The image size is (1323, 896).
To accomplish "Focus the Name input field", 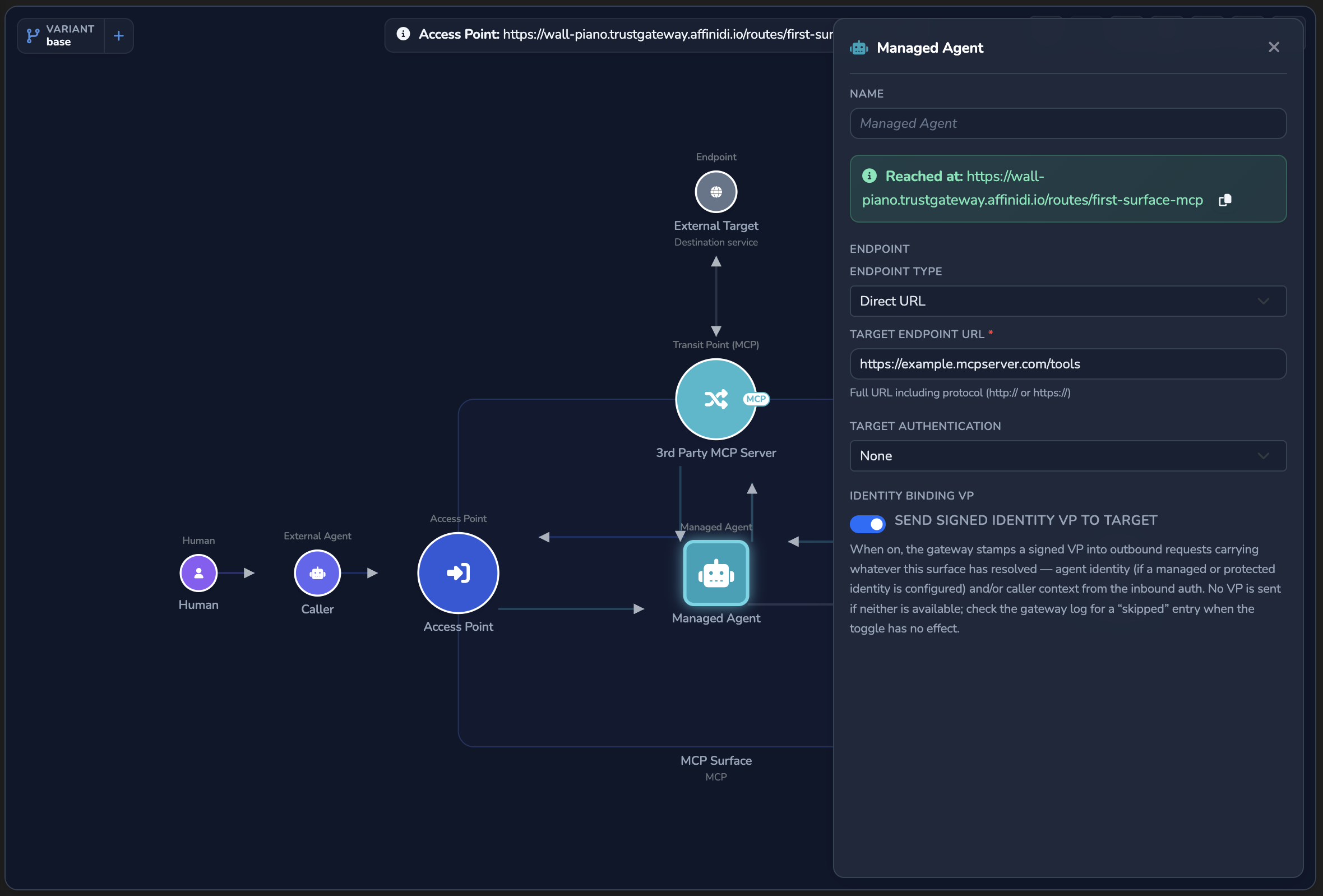I will point(1067,123).
